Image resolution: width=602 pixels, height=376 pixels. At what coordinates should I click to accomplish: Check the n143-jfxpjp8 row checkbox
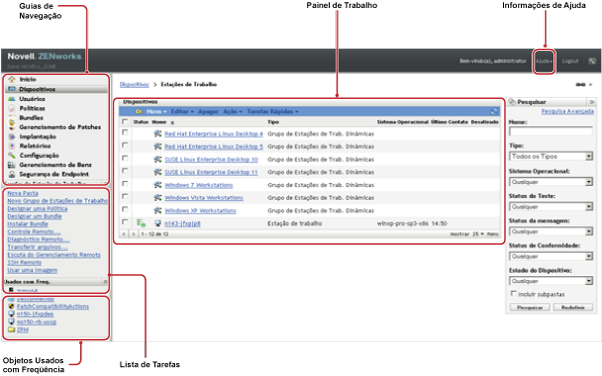[125, 222]
